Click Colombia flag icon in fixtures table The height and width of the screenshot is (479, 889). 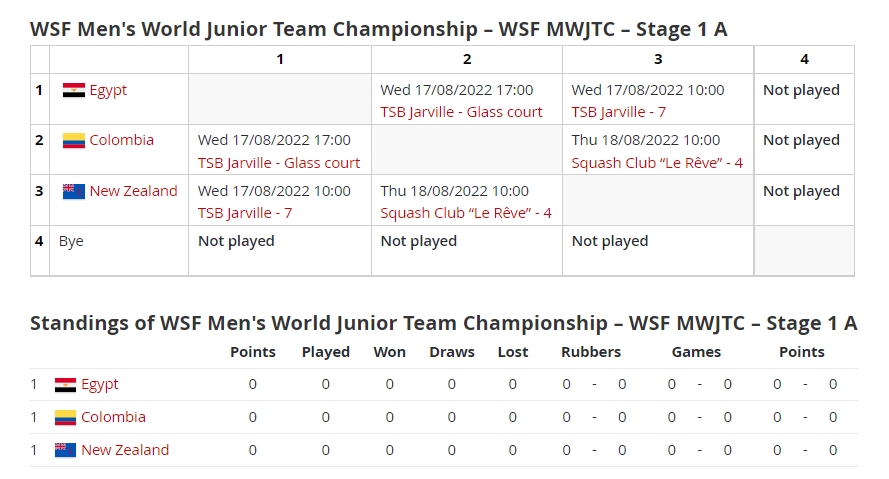point(73,140)
